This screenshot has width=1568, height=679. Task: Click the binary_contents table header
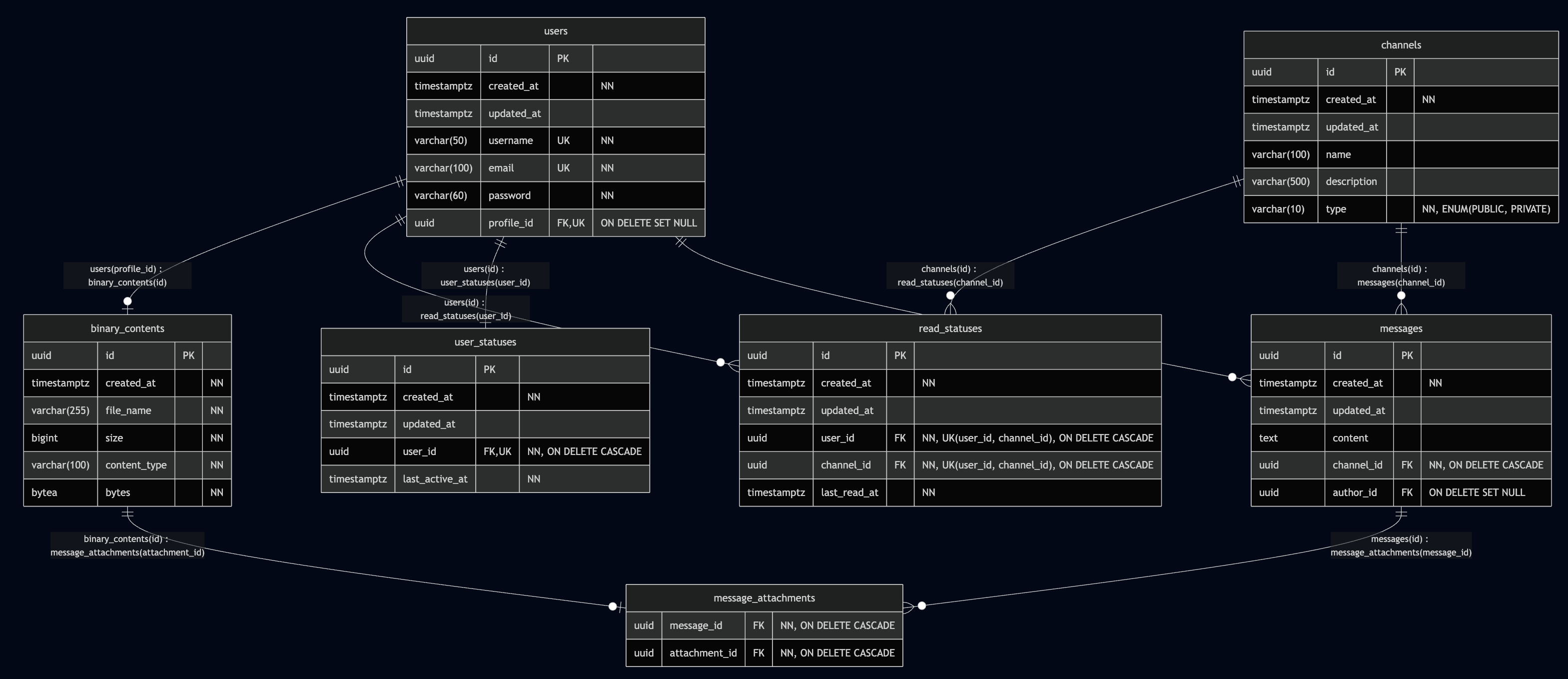(127, 328)
